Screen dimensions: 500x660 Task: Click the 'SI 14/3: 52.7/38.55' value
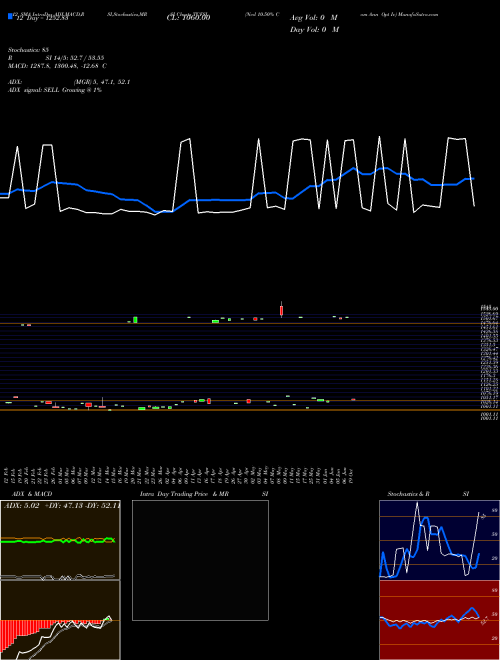coord(75,58)
